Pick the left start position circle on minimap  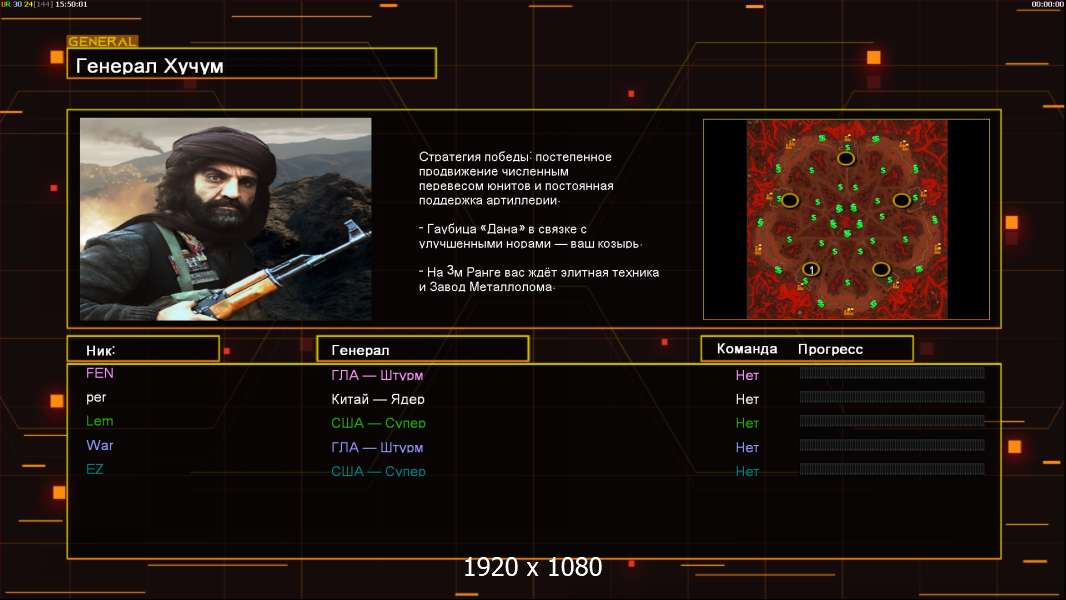point(790,200)
